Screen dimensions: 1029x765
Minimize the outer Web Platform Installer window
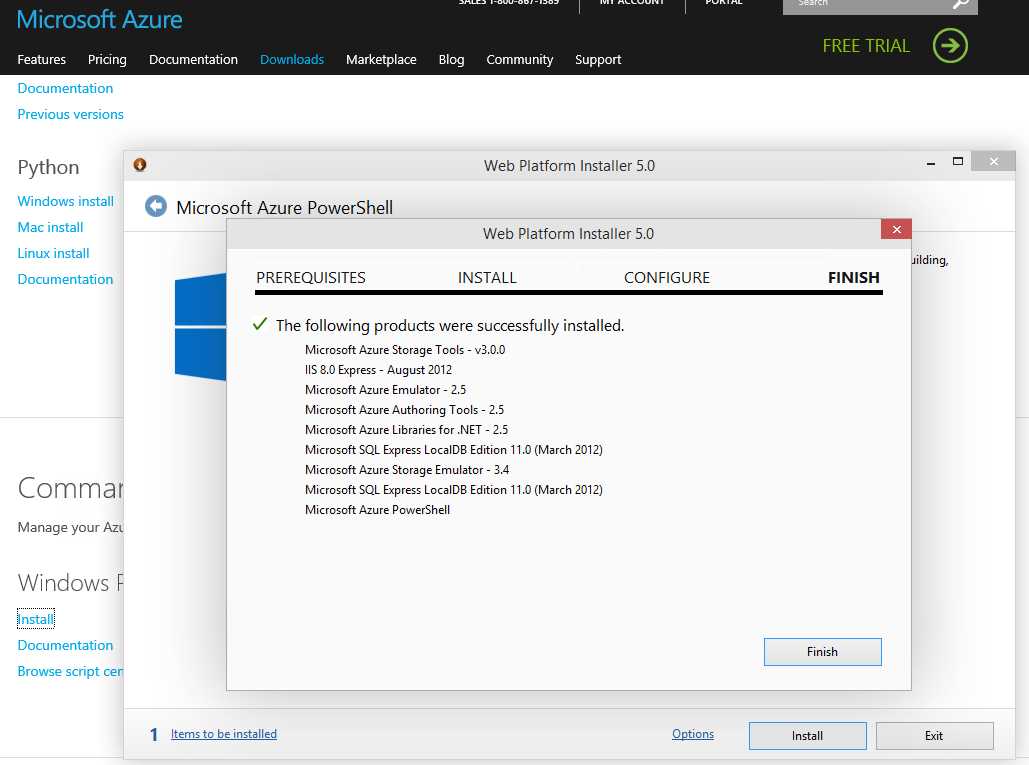pos(931,163)
